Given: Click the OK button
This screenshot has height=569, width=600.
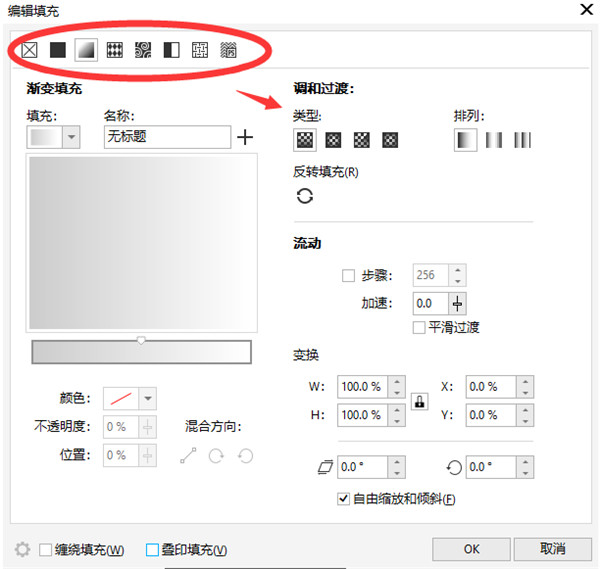Looking at the screenshot, I should 471,549.
